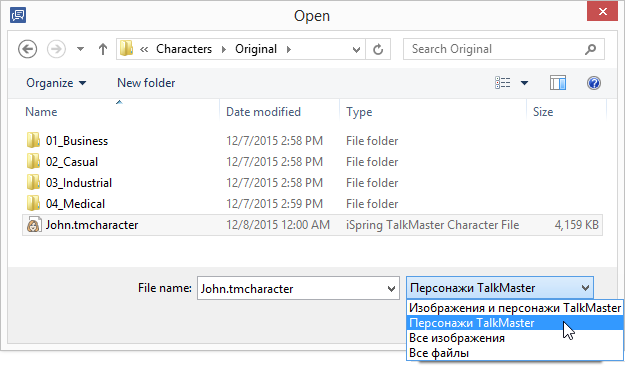Select the 01_Business folder
The width and height of the screenshot is (625, 368).
(x=77, y=141)
